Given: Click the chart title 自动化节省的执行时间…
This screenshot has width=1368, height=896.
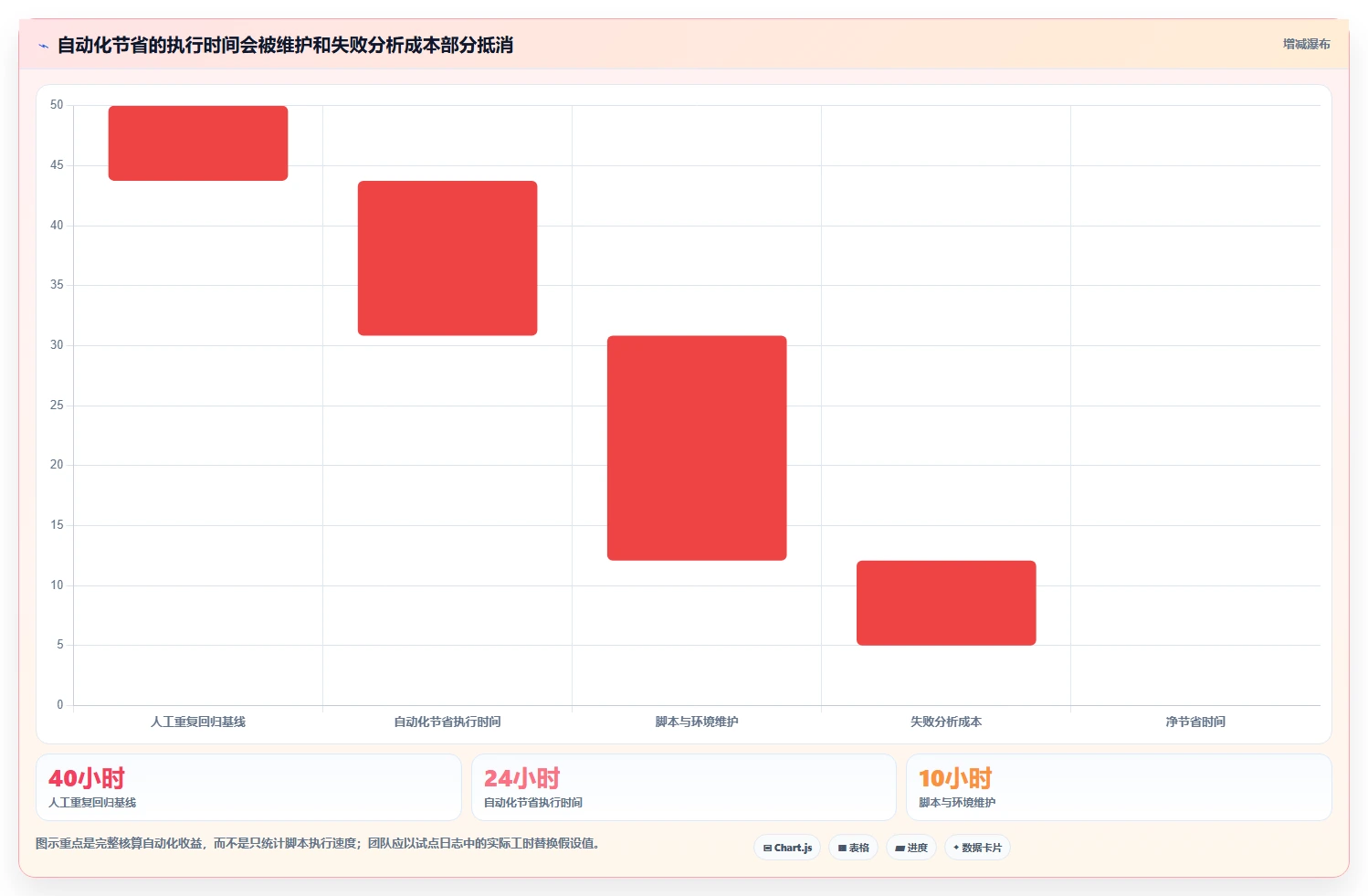Looking at the screenshot, I should [285, 45].
